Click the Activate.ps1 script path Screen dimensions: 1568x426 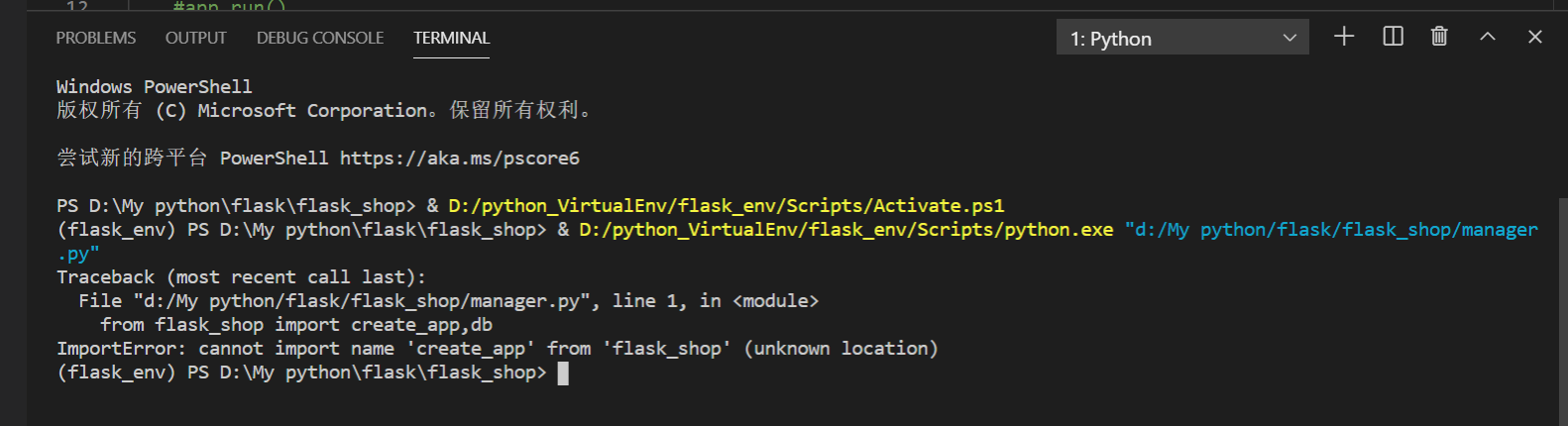[x=727, y=206]
